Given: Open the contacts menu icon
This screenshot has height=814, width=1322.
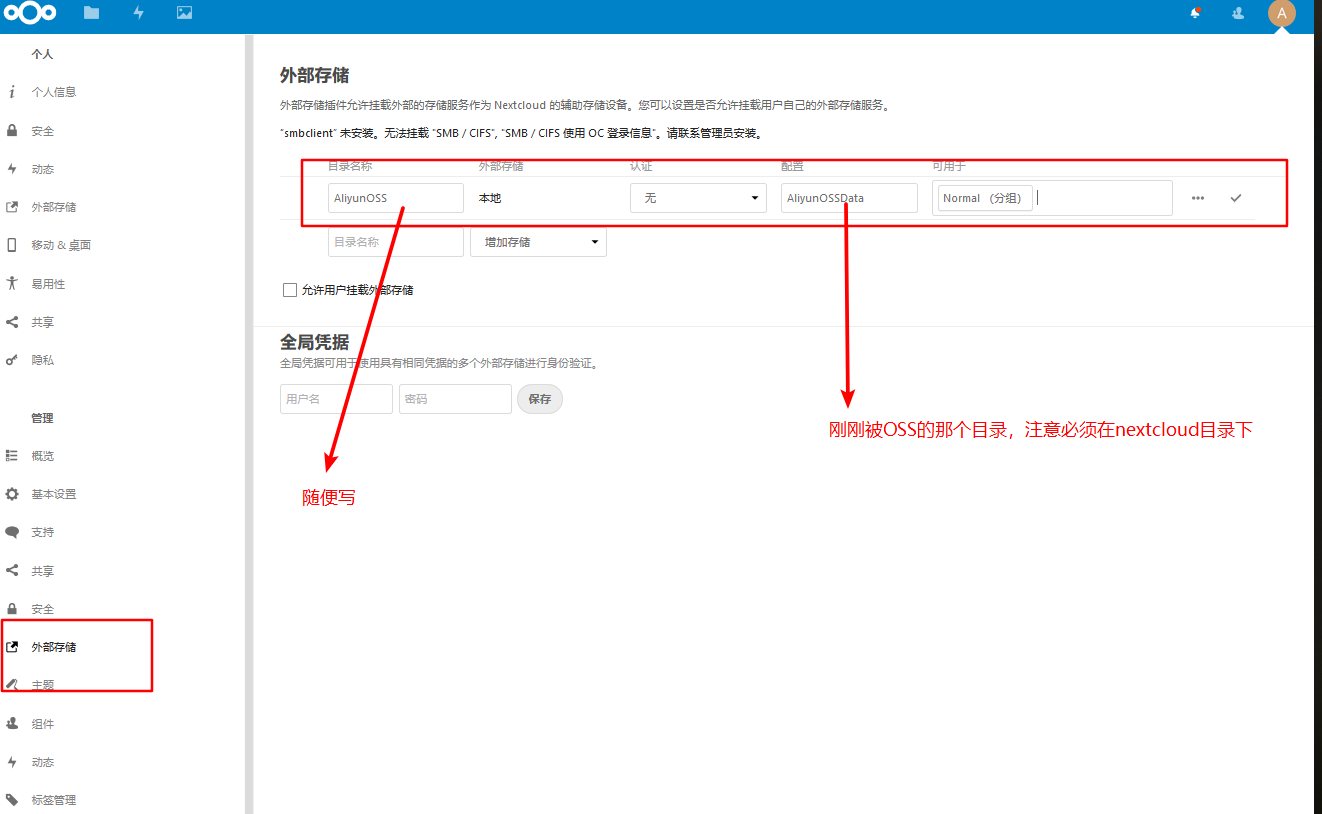Looking at the screenshot, I should coord(1238,13).
